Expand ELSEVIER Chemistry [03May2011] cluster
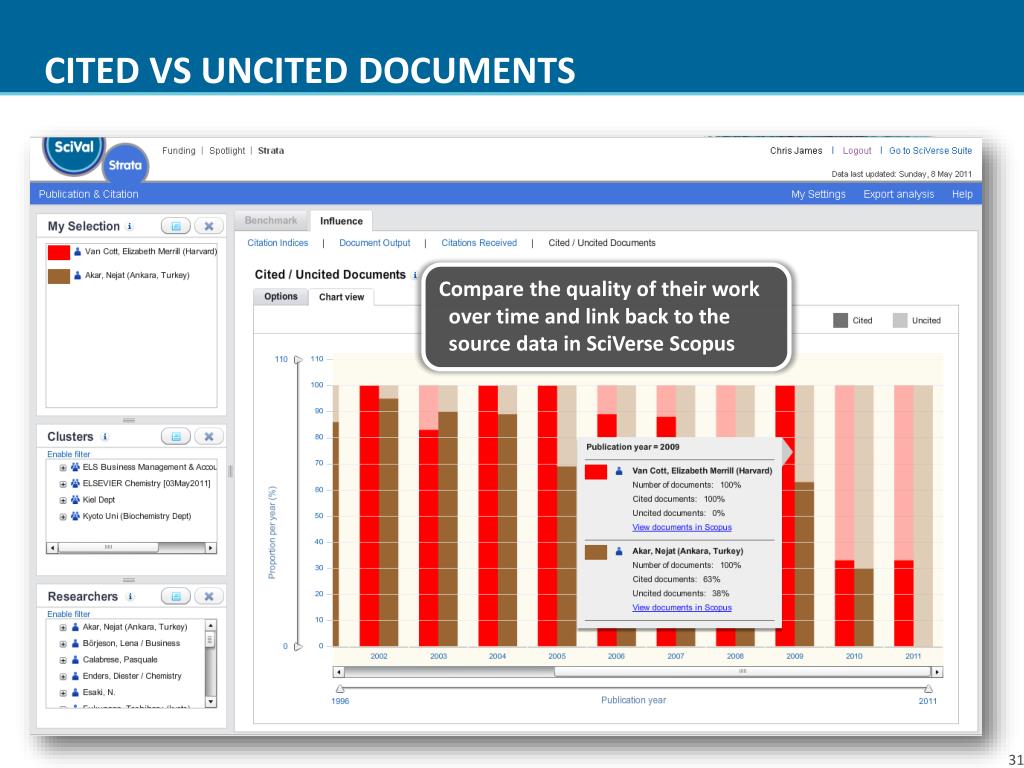 tap(63, 484)
